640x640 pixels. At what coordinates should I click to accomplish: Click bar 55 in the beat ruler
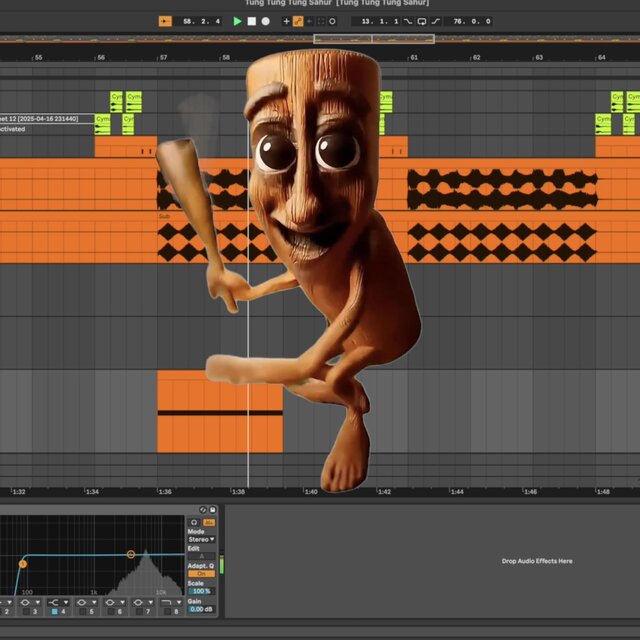(38, 58)
